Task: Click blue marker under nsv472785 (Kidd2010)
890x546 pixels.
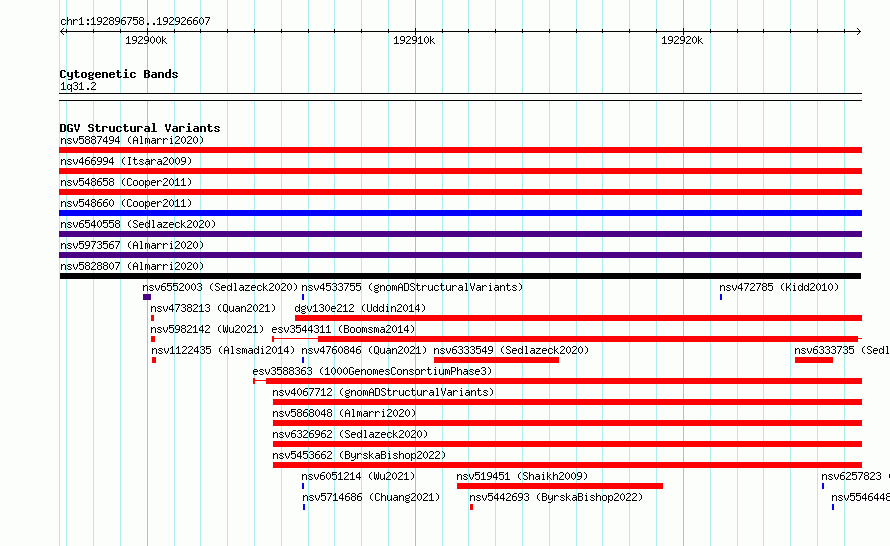Action: tap(721, 297)
